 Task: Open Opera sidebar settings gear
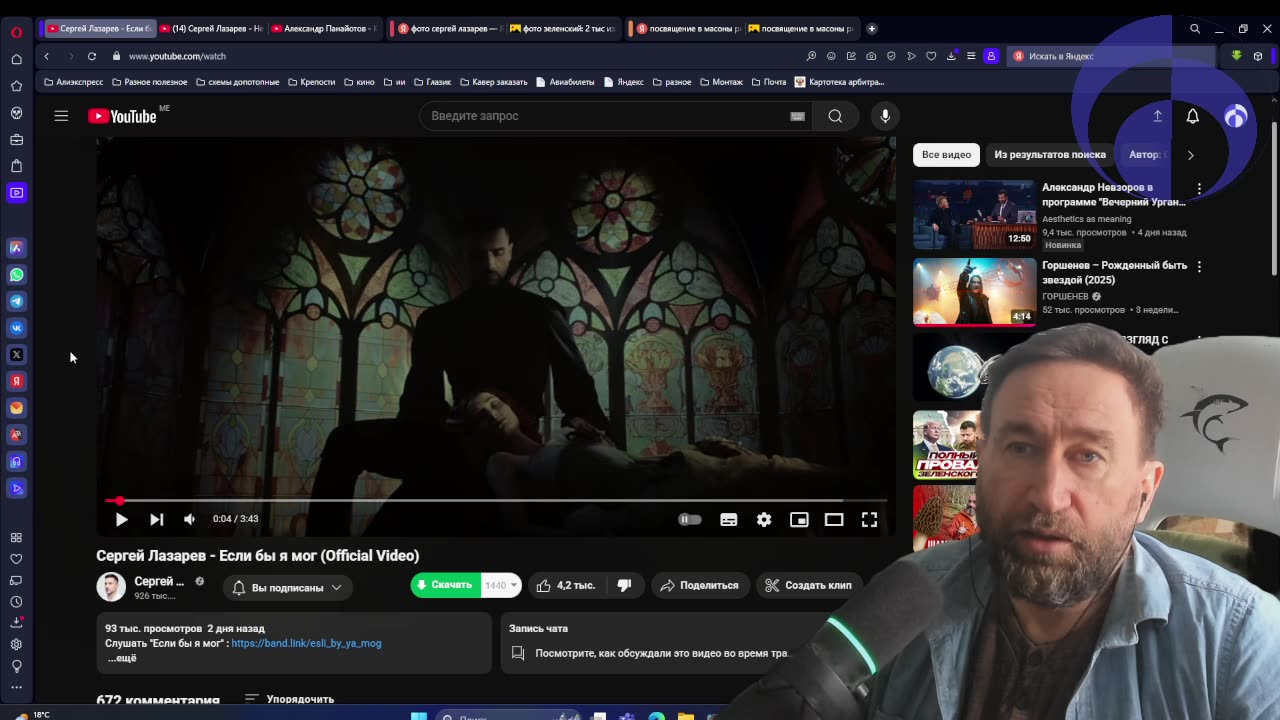click(x=16, y=644)
